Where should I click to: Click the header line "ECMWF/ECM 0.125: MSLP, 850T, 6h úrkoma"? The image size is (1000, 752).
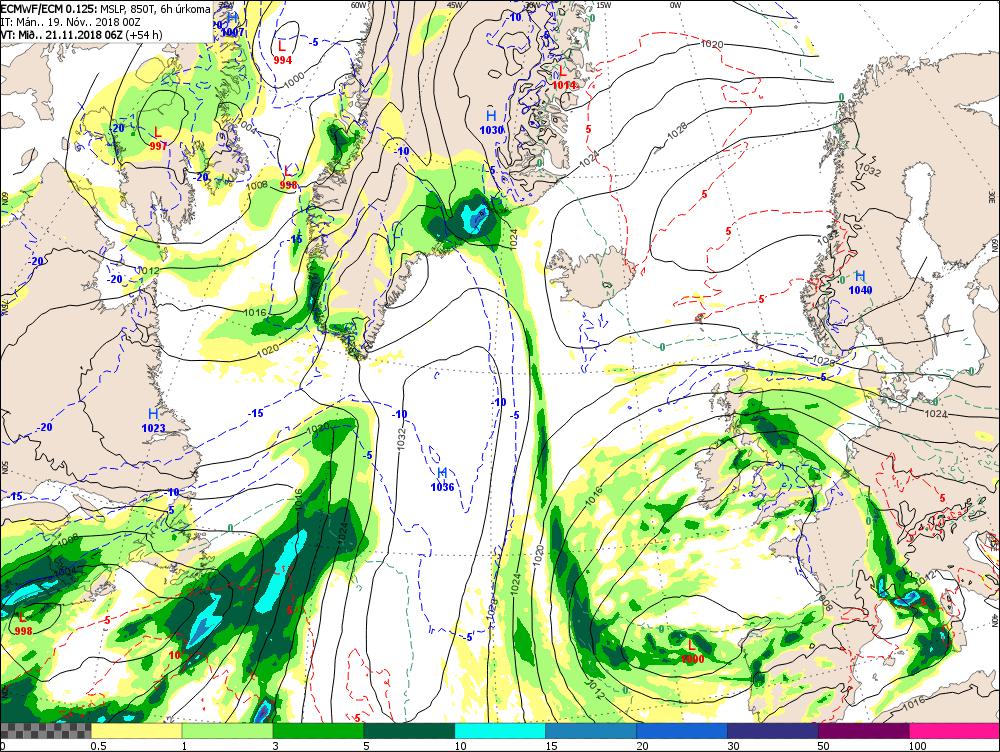[105, 9]
